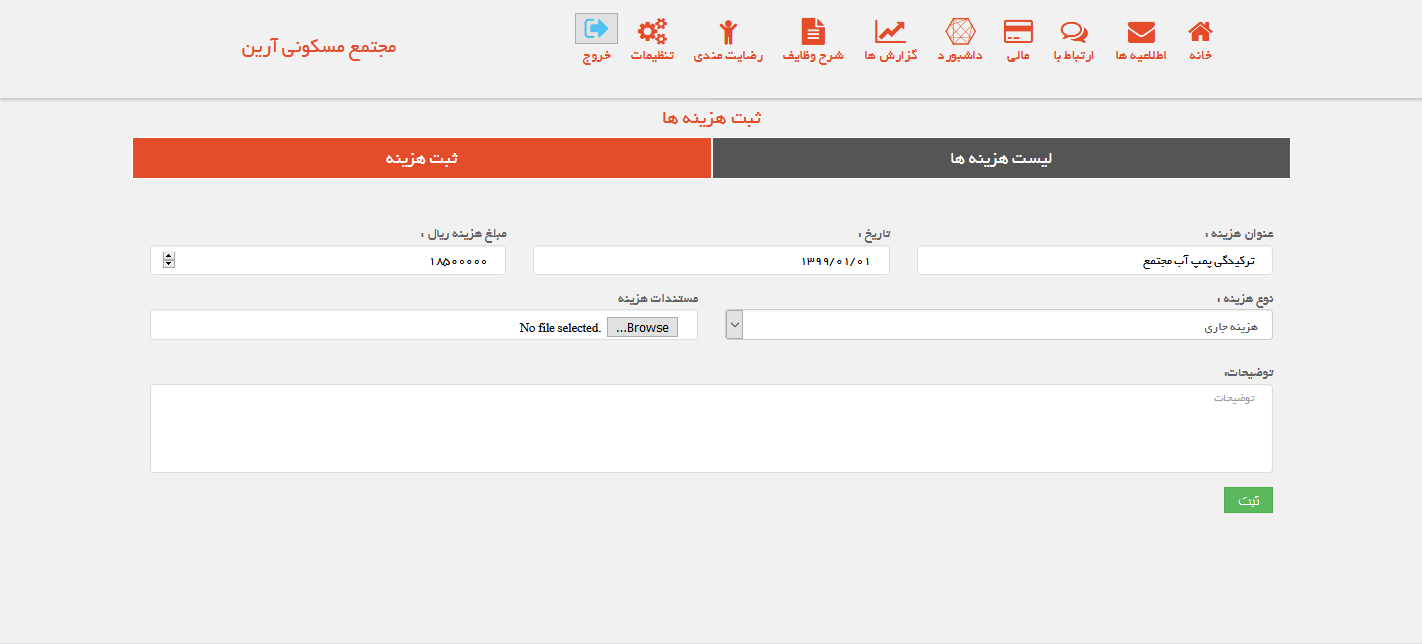Switch to the لیست هزینه ها tab
The height and width of the screenshot is (644, 1422).
tap(1001, 158)
